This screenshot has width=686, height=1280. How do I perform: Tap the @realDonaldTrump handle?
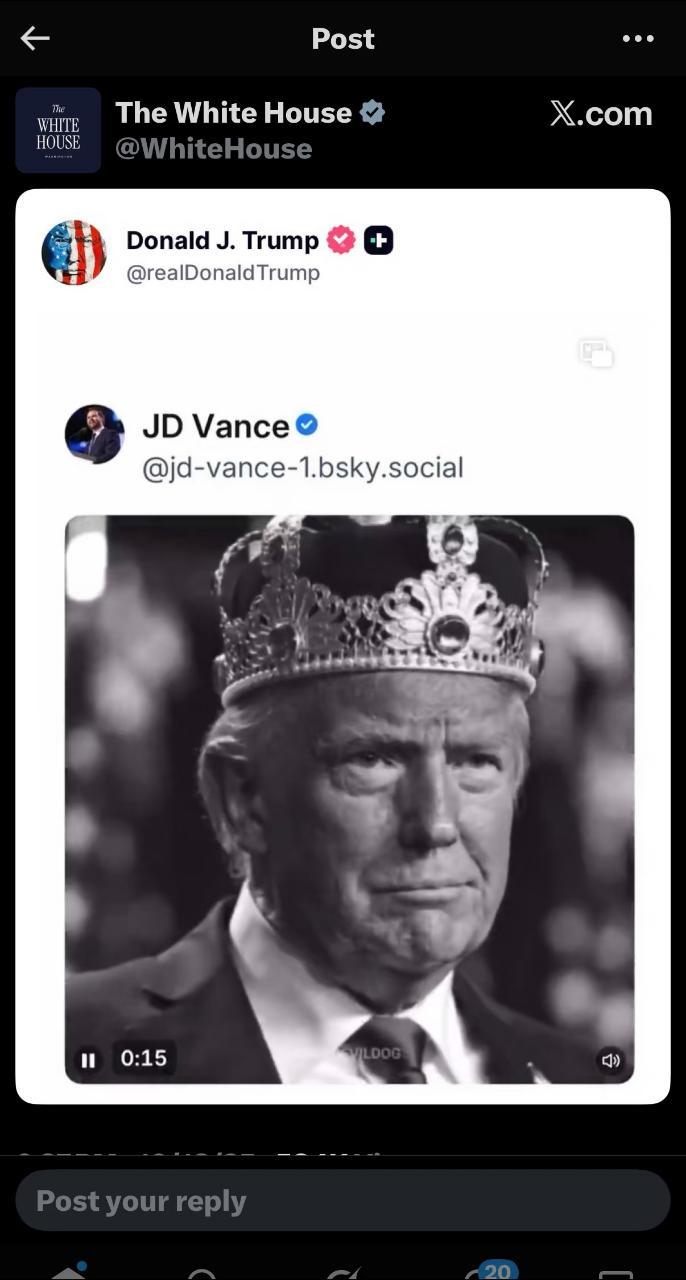click(223, 273)
